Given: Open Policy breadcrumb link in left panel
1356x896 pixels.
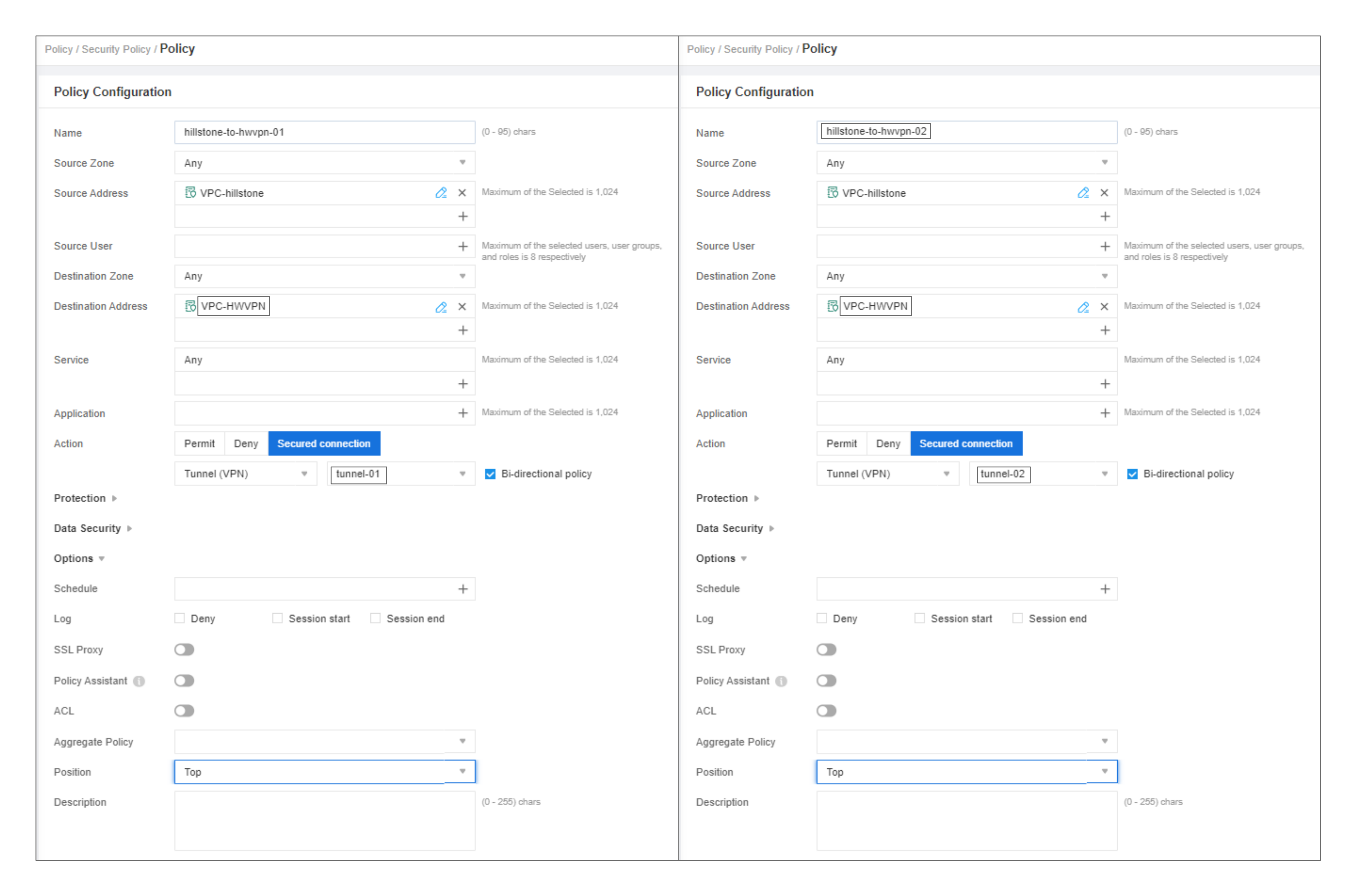Looking at the screenshot, I should point(59,50).
